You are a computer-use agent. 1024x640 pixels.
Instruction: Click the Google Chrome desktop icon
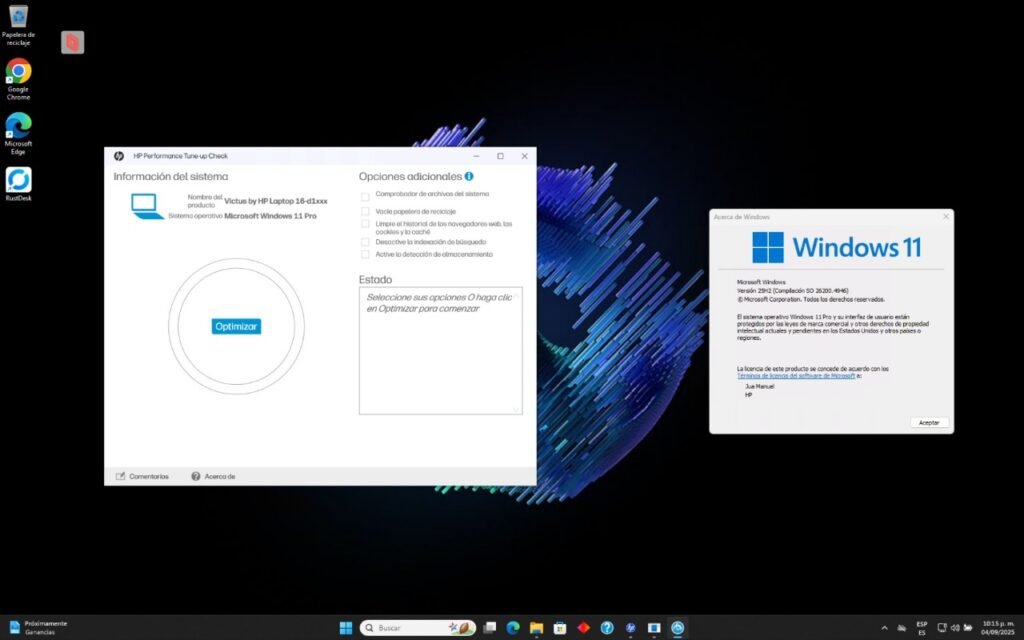[x=18, y=71]
